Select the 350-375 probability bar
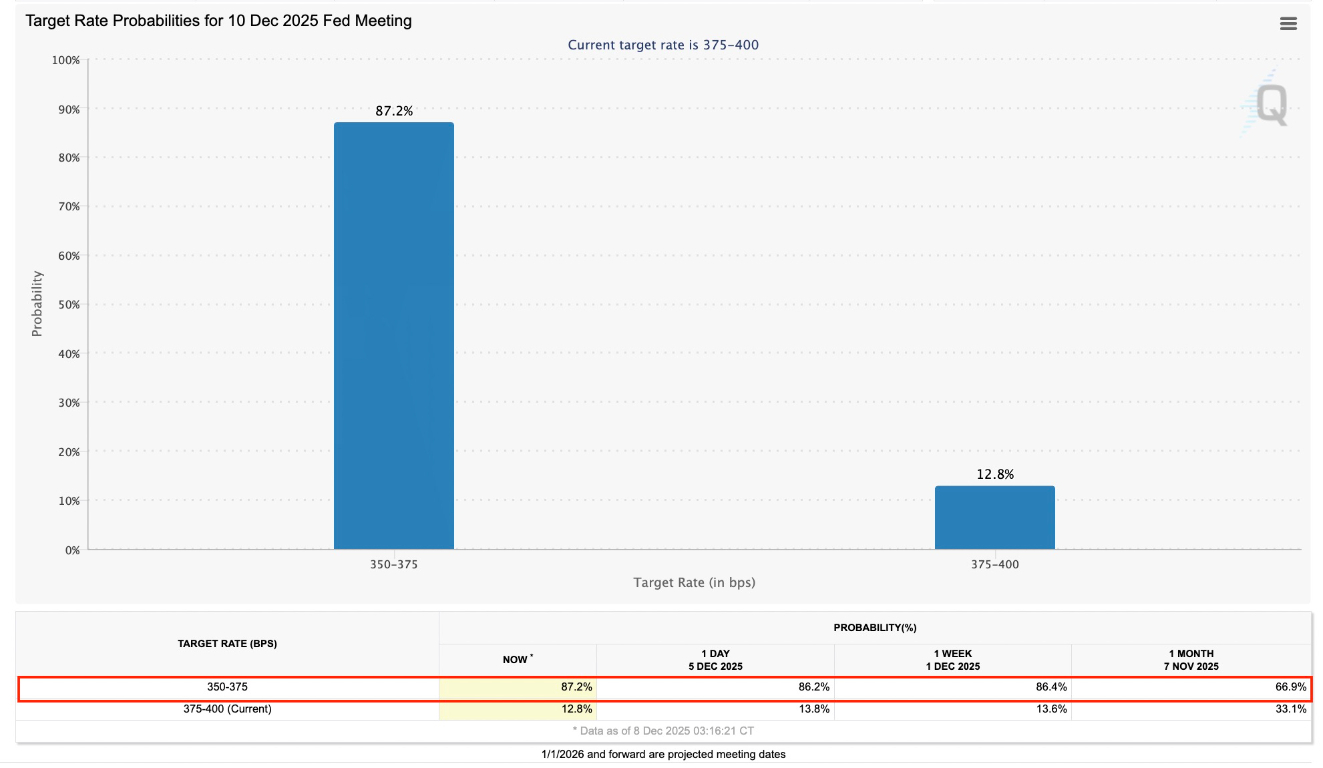 coord(394,335)
